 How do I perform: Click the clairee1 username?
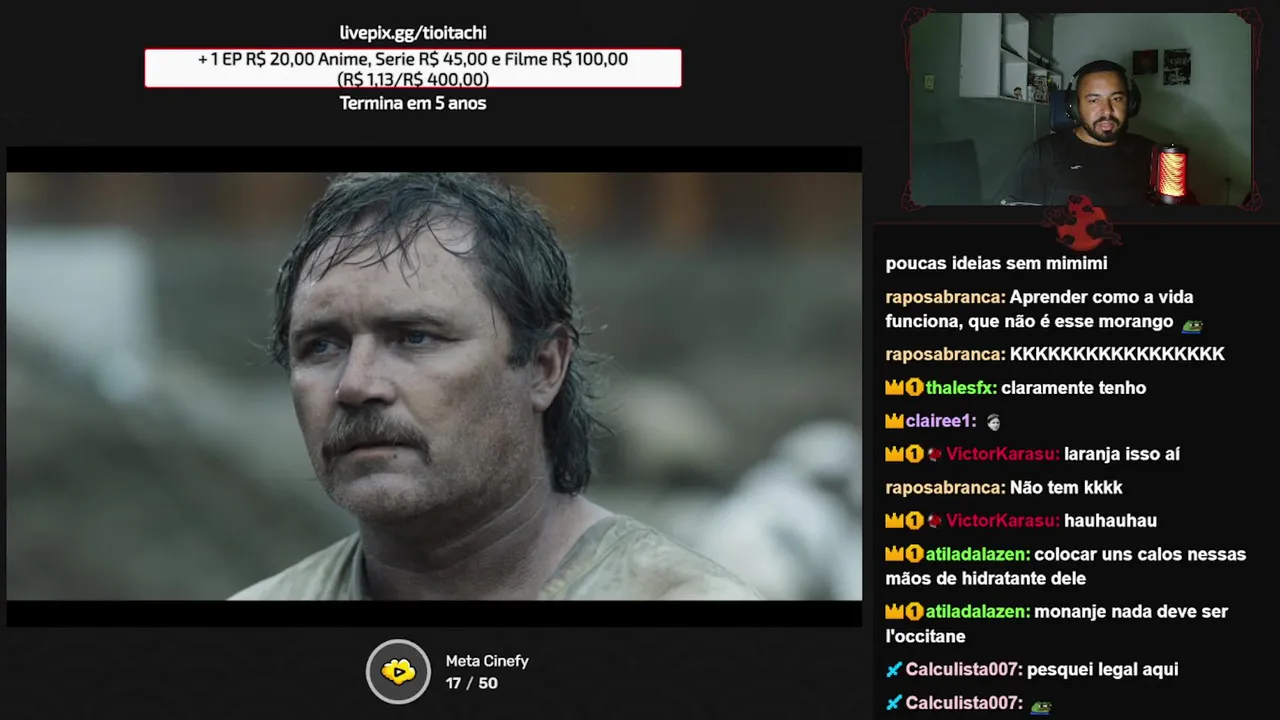point(941,421)
